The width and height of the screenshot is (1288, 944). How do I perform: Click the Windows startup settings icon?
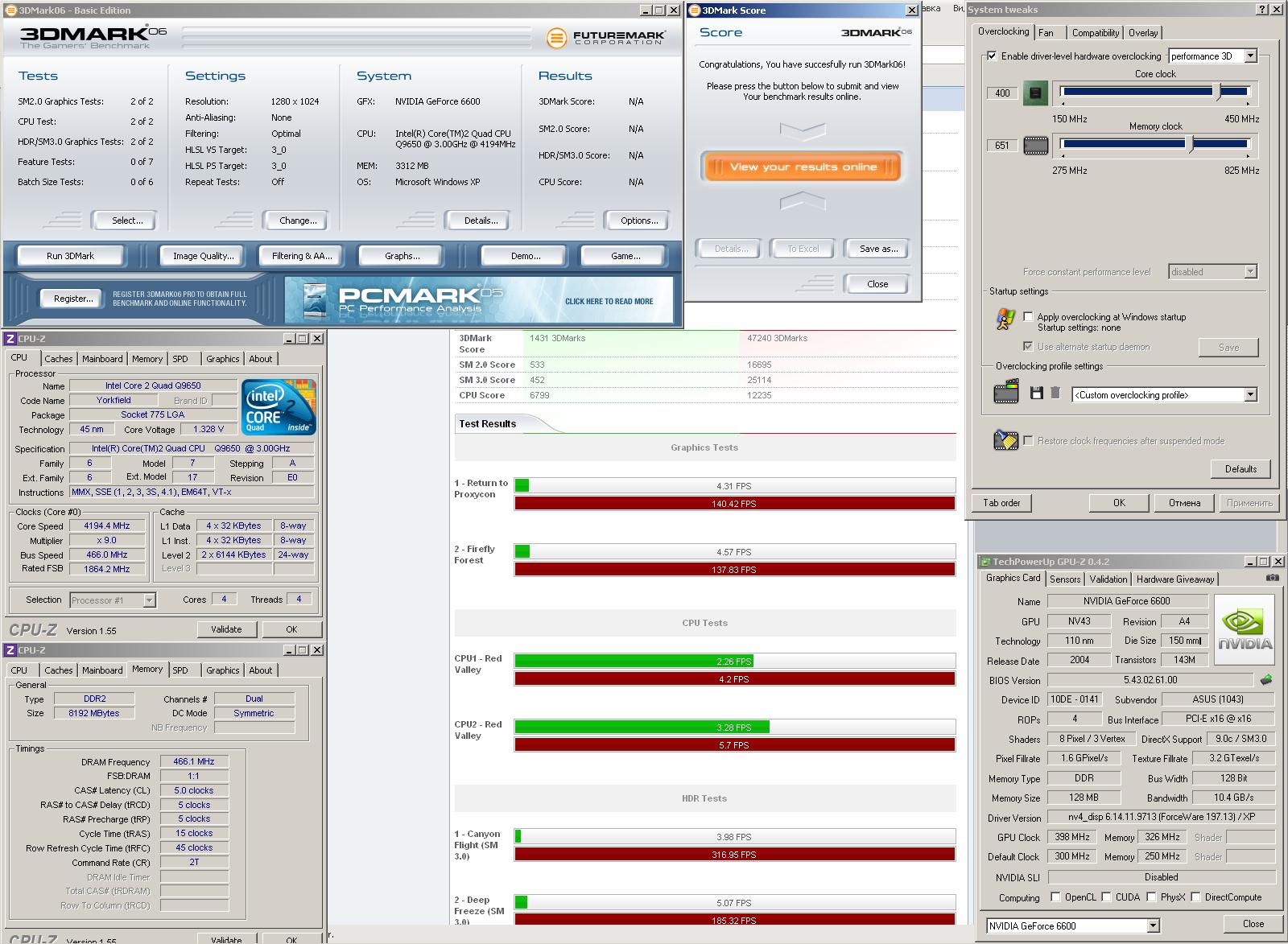(x=1005, y=319)
